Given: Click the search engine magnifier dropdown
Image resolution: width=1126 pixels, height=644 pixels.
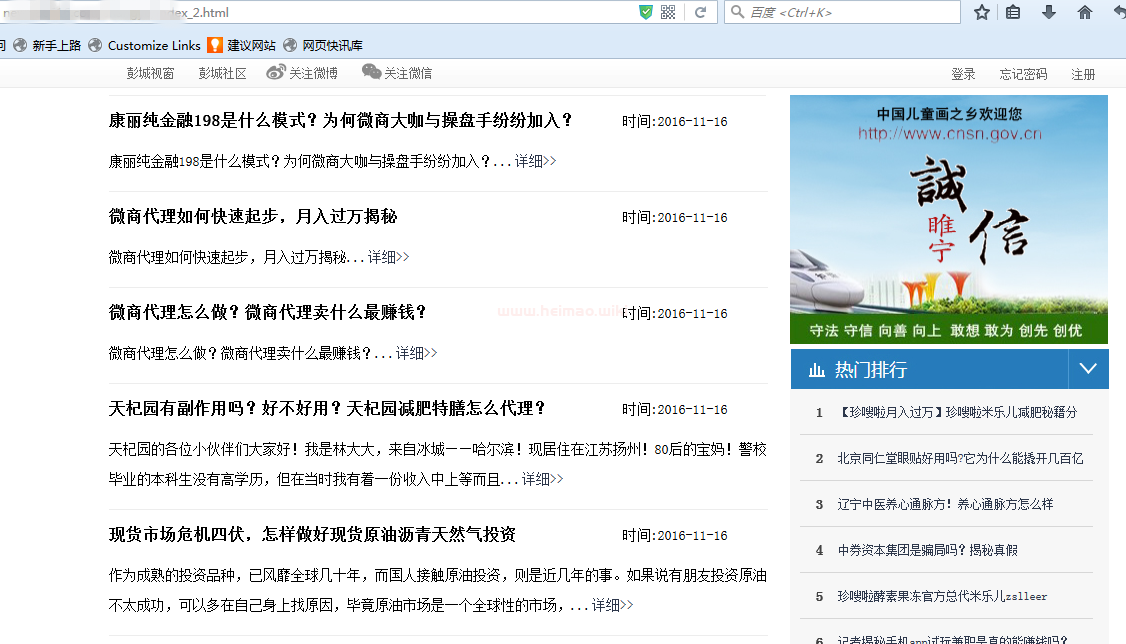Looking at the screenshot, I should click(738, 12).
